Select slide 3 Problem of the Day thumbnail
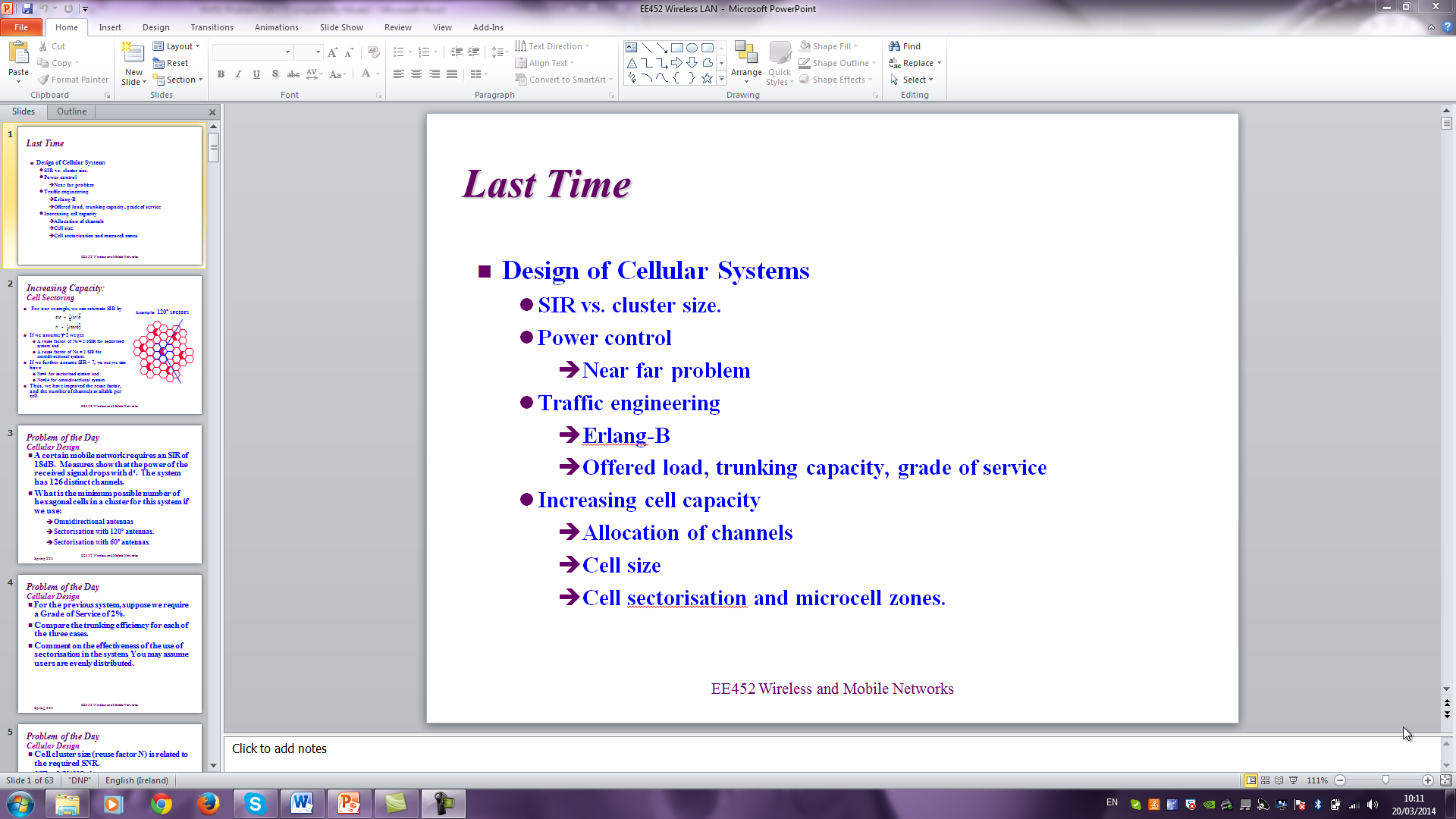The height and width of the screenshot is (819, 1456). pos(110,494)
